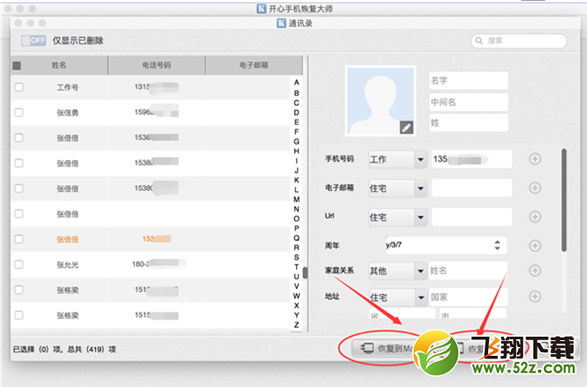Screen dimensions: 587x387
Task: Check the box for contact 张允光
Action: click(19, 265)
